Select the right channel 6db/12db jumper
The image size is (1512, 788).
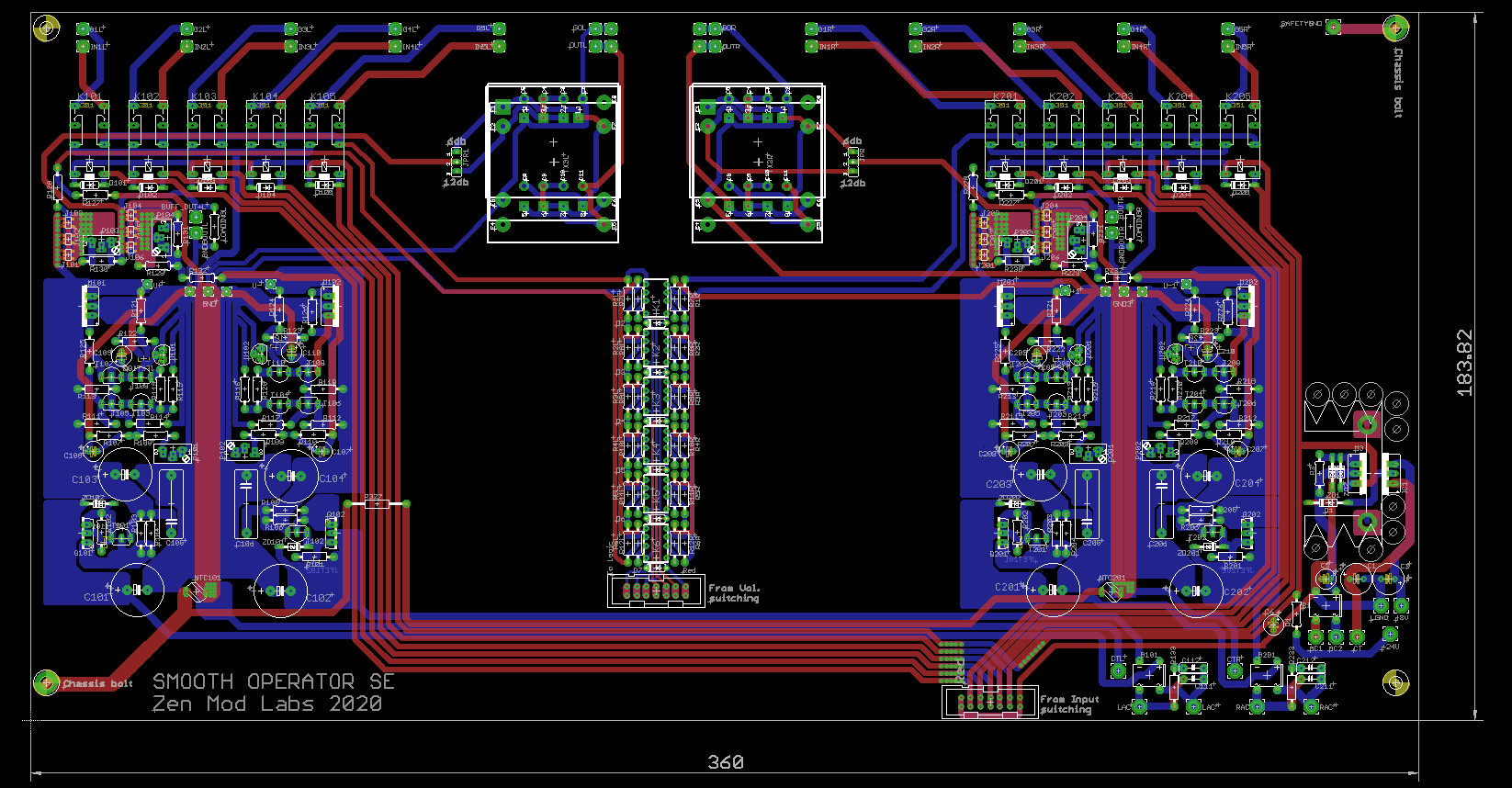(x=852, y=163)
